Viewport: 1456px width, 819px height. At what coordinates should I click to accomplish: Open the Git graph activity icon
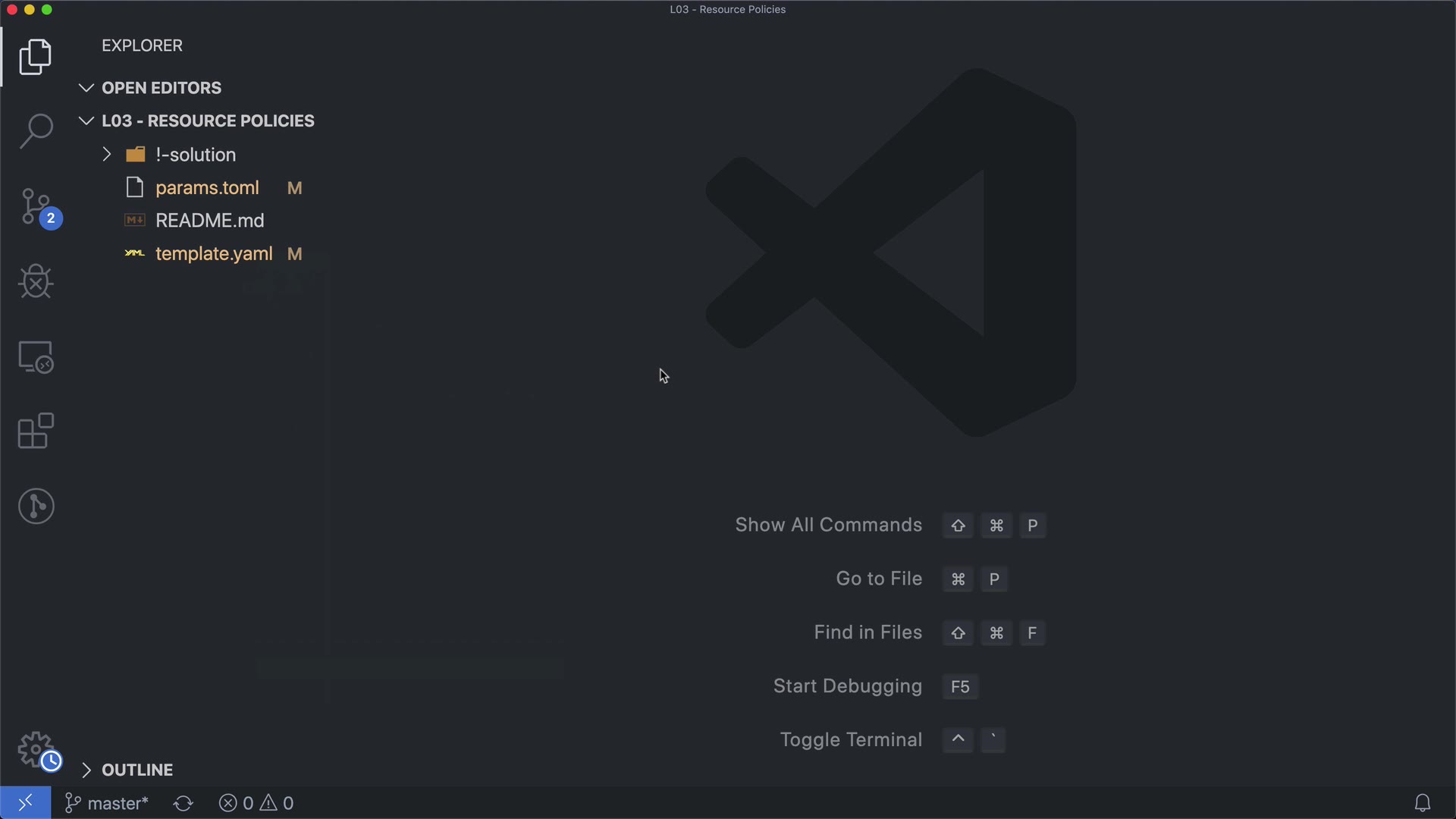click(x=36, y=506)
